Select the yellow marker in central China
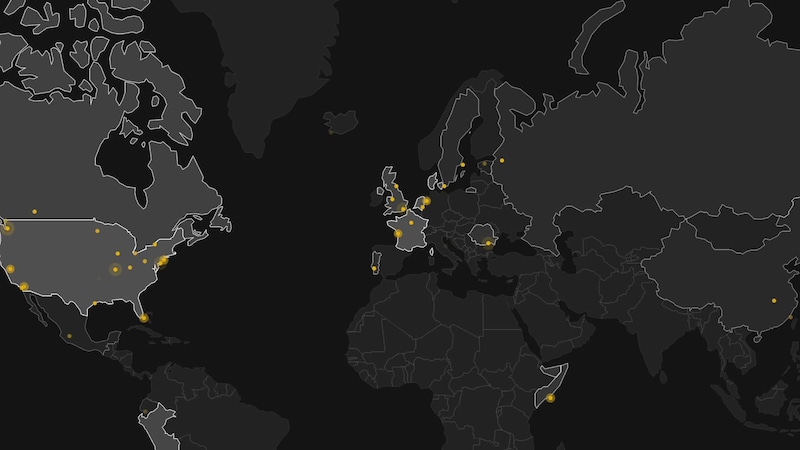 pos(773,300)
